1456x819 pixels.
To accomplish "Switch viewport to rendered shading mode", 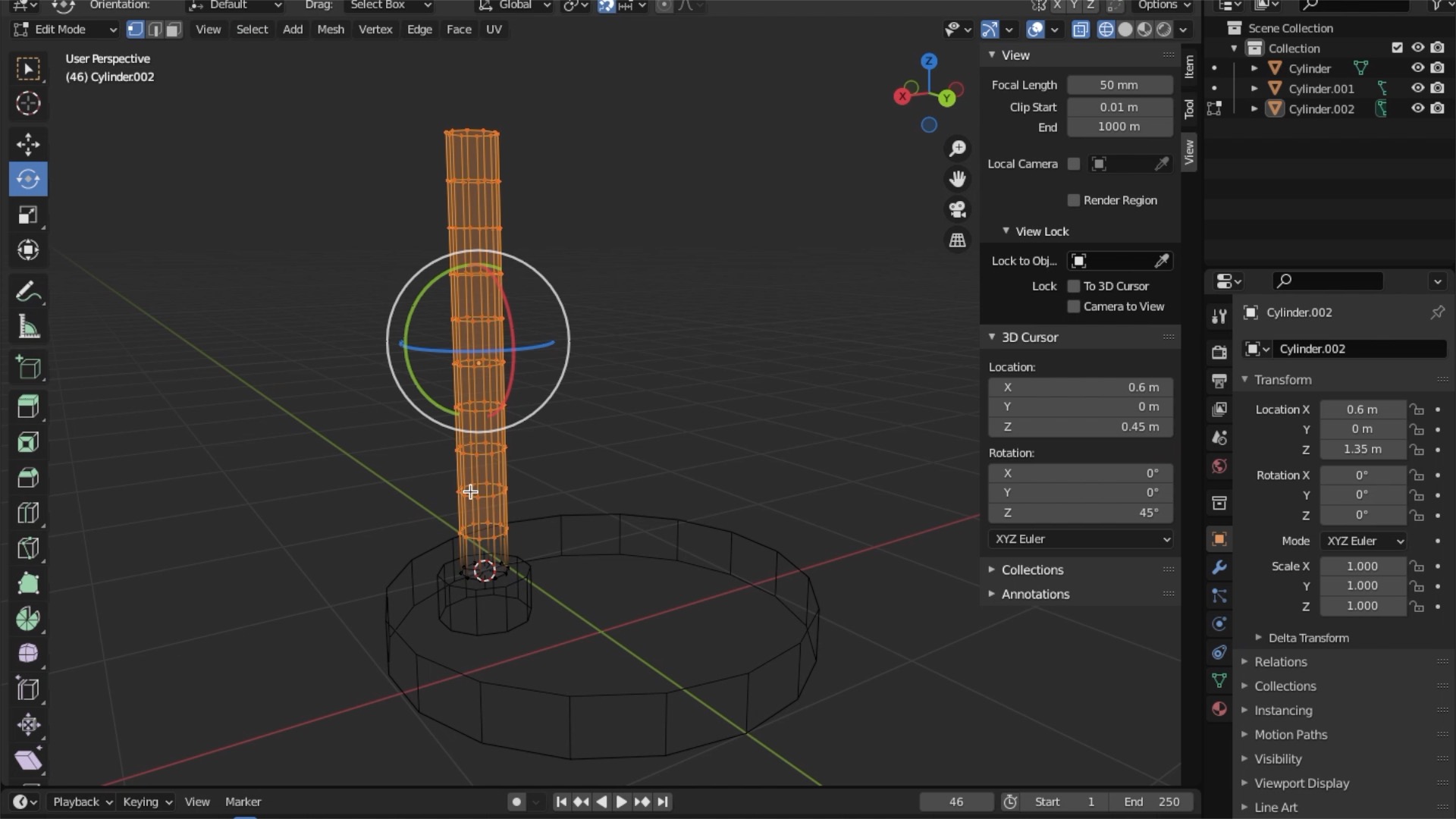I will pos(1166,29).
